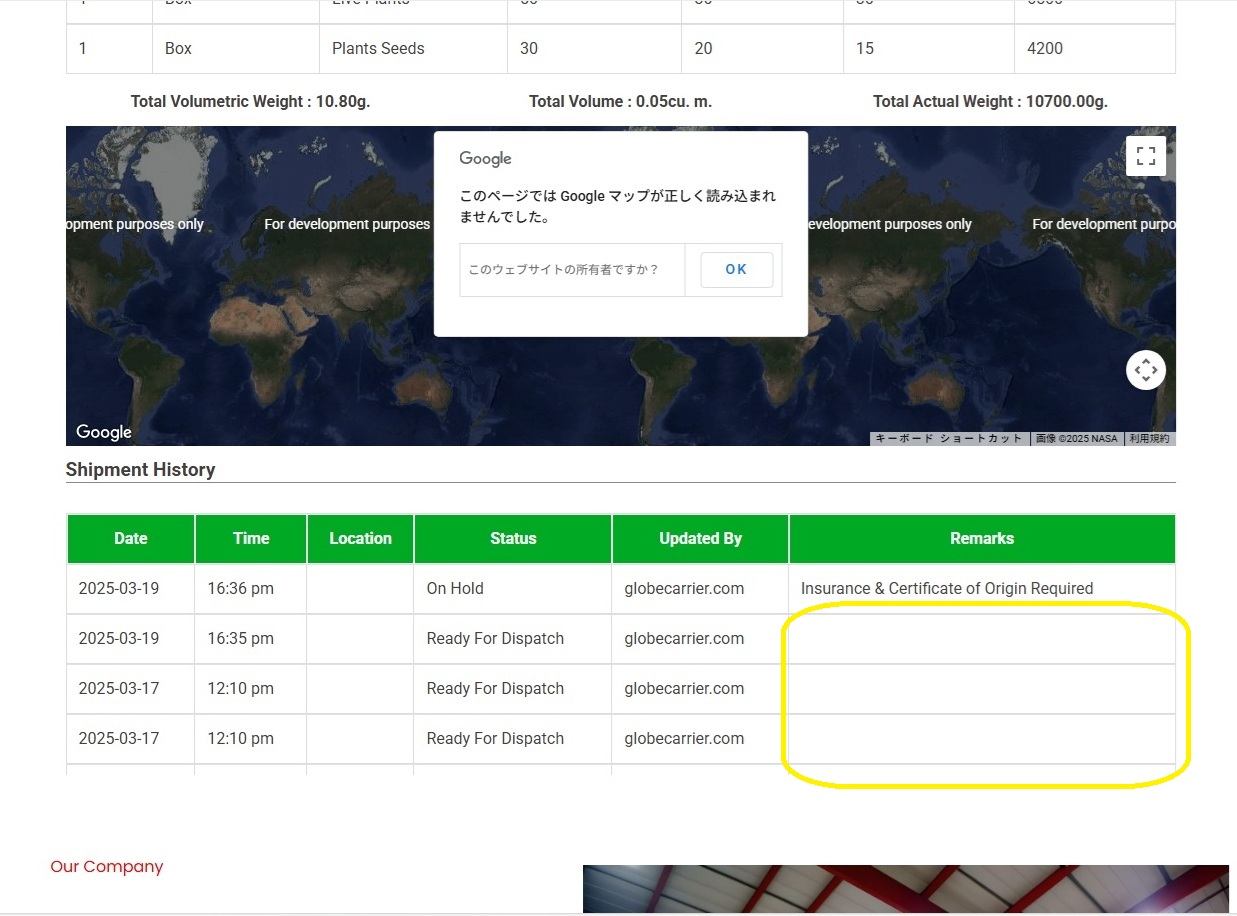Click the map camera pan control icon
The height and width of the screenshot is (916, 1237).
pyautogui.click(x=1145, y=370)
